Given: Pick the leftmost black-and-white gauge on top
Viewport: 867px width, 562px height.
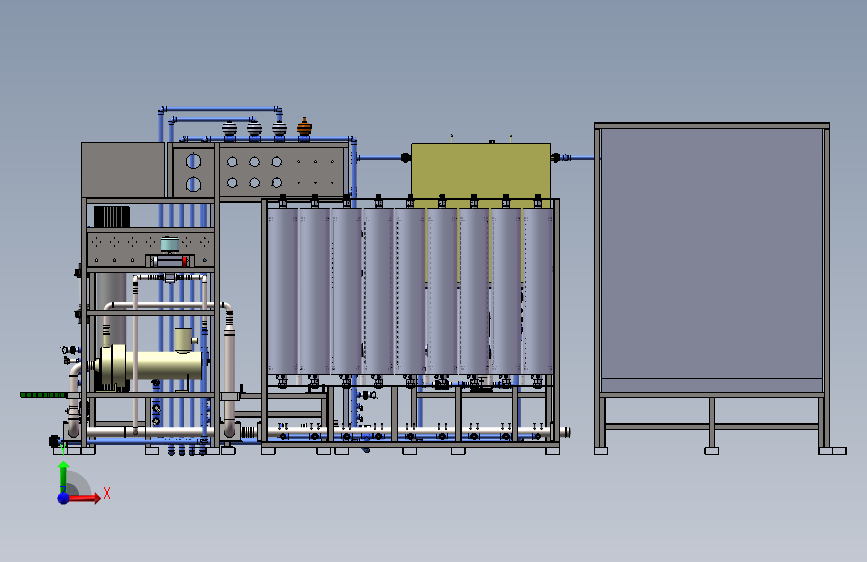Looking at the screenshot, I should tap(229, 129).
